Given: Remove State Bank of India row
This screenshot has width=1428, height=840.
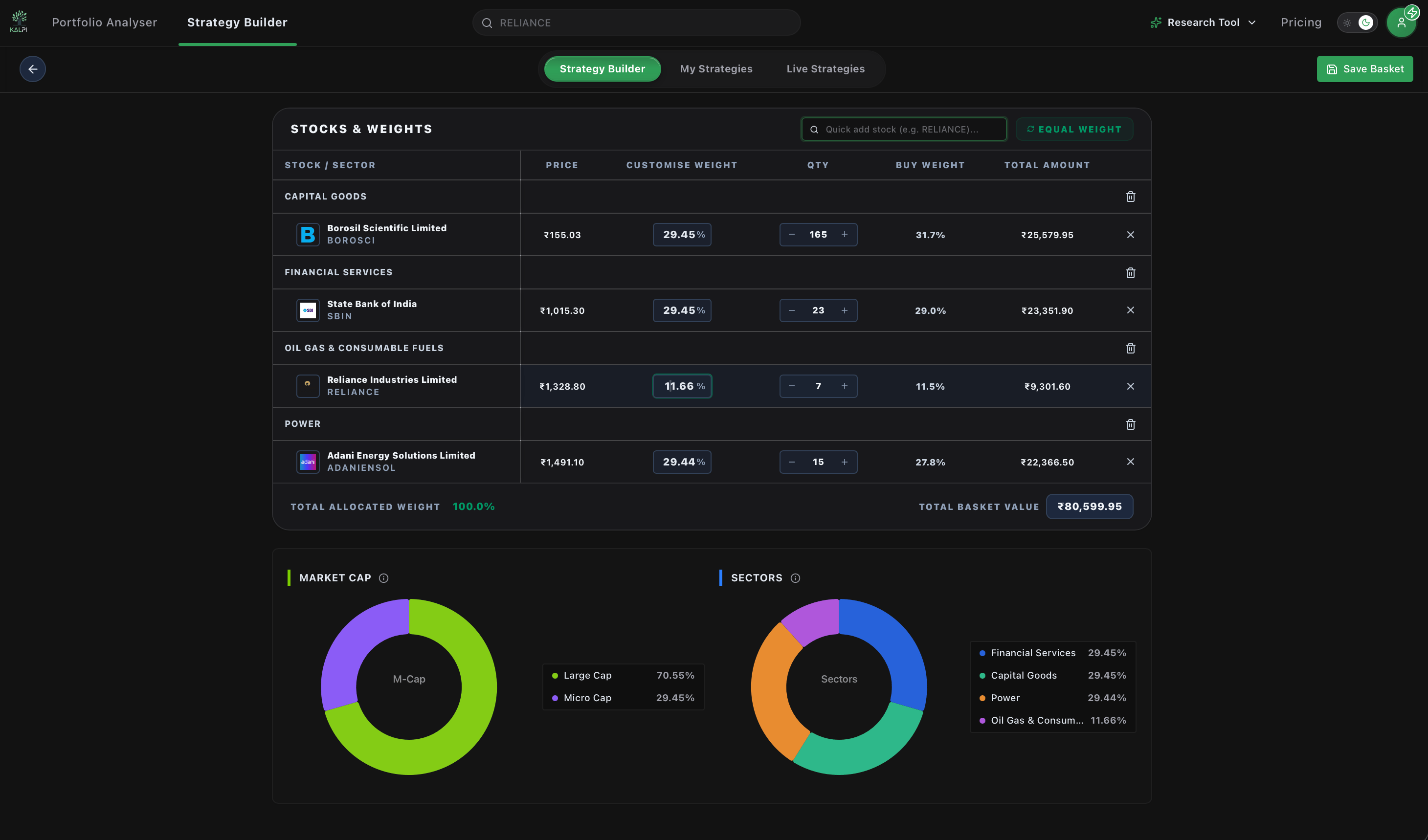Looking at the screenshot, I should tap(1130, 310).
